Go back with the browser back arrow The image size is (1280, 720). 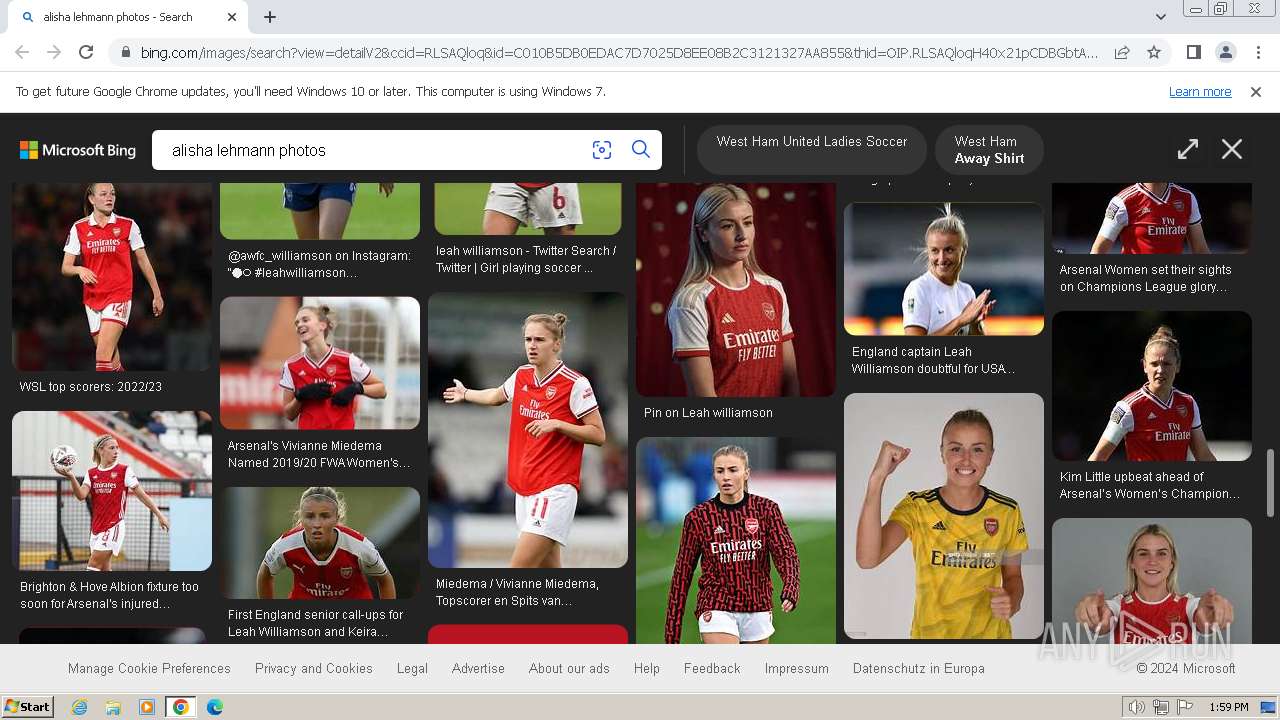pos(22,52)
